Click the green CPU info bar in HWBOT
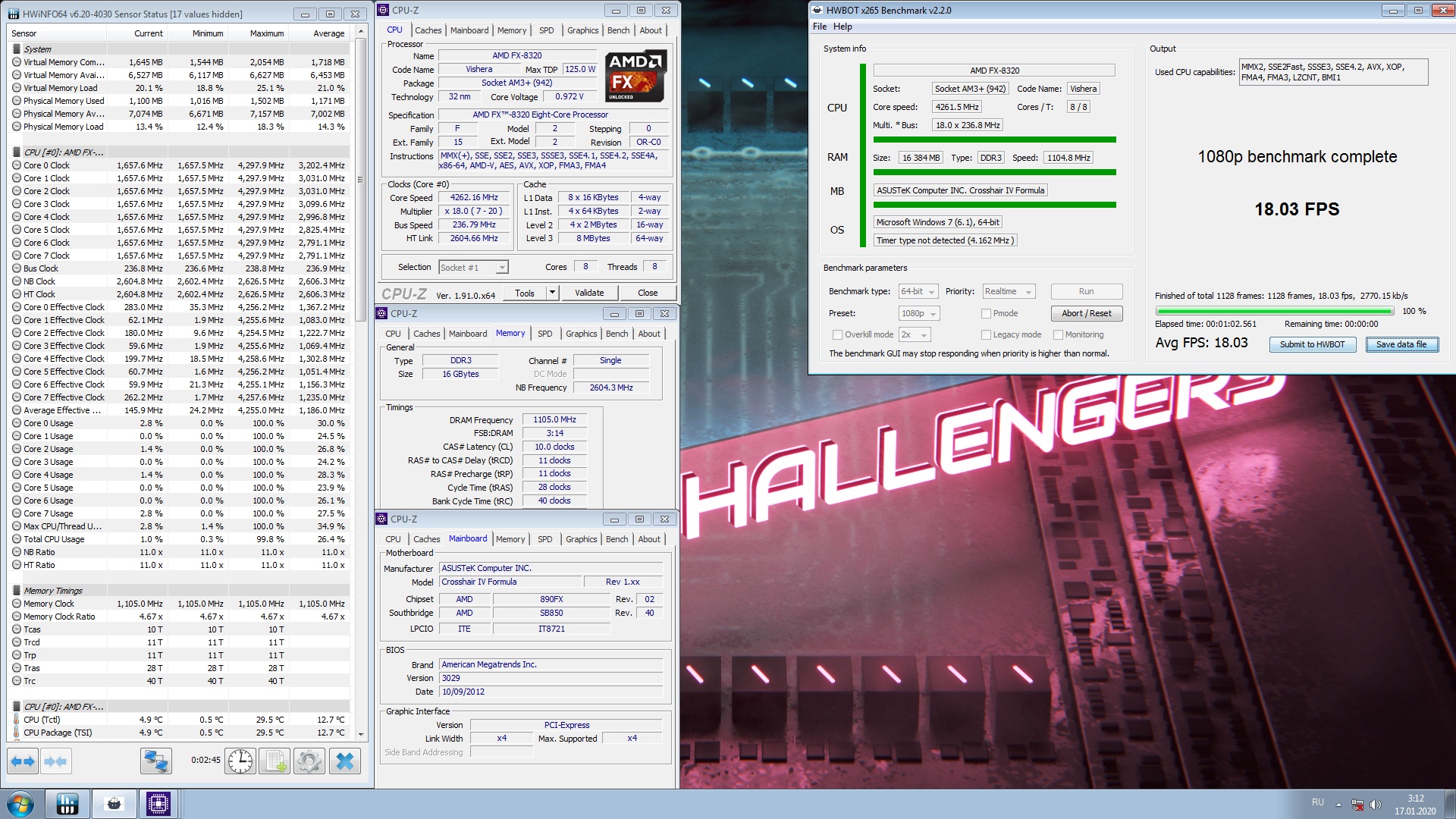1456x819 pixels. pos(995,140)
